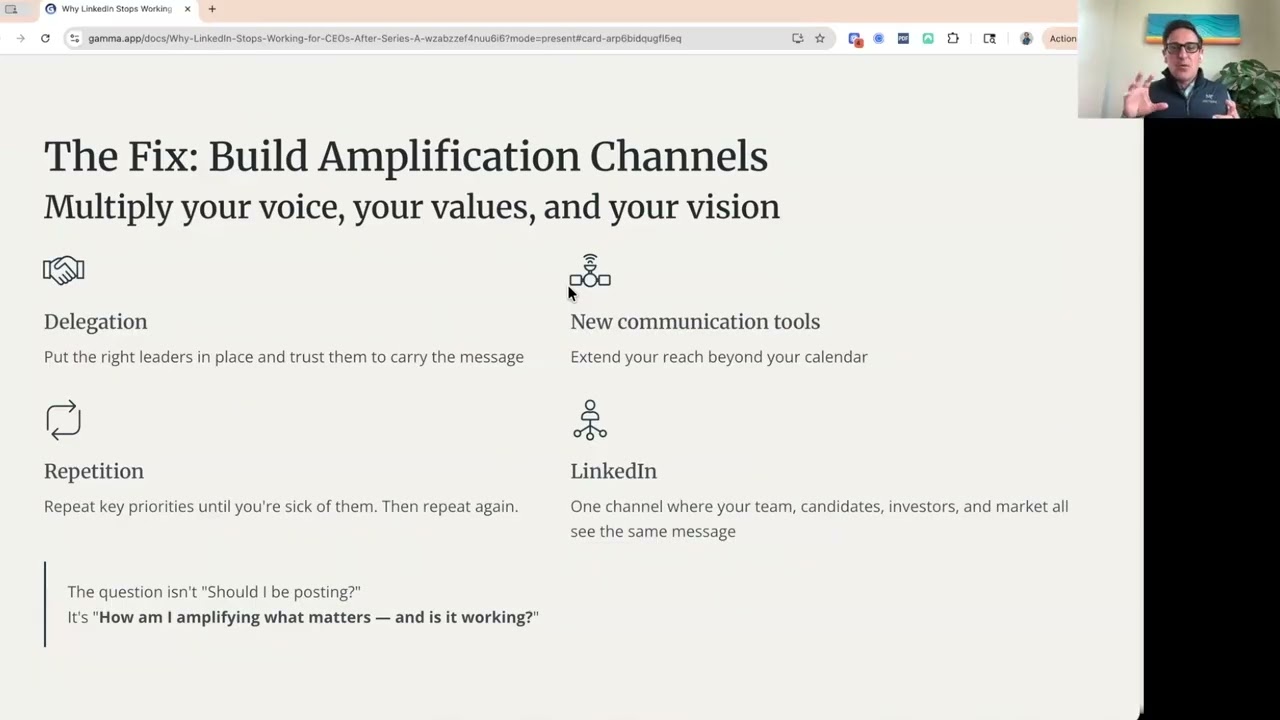Click 'The Fix: Build Amplification Channels' title
Viewport: 1280px width, 720px height.
(406, 157)
